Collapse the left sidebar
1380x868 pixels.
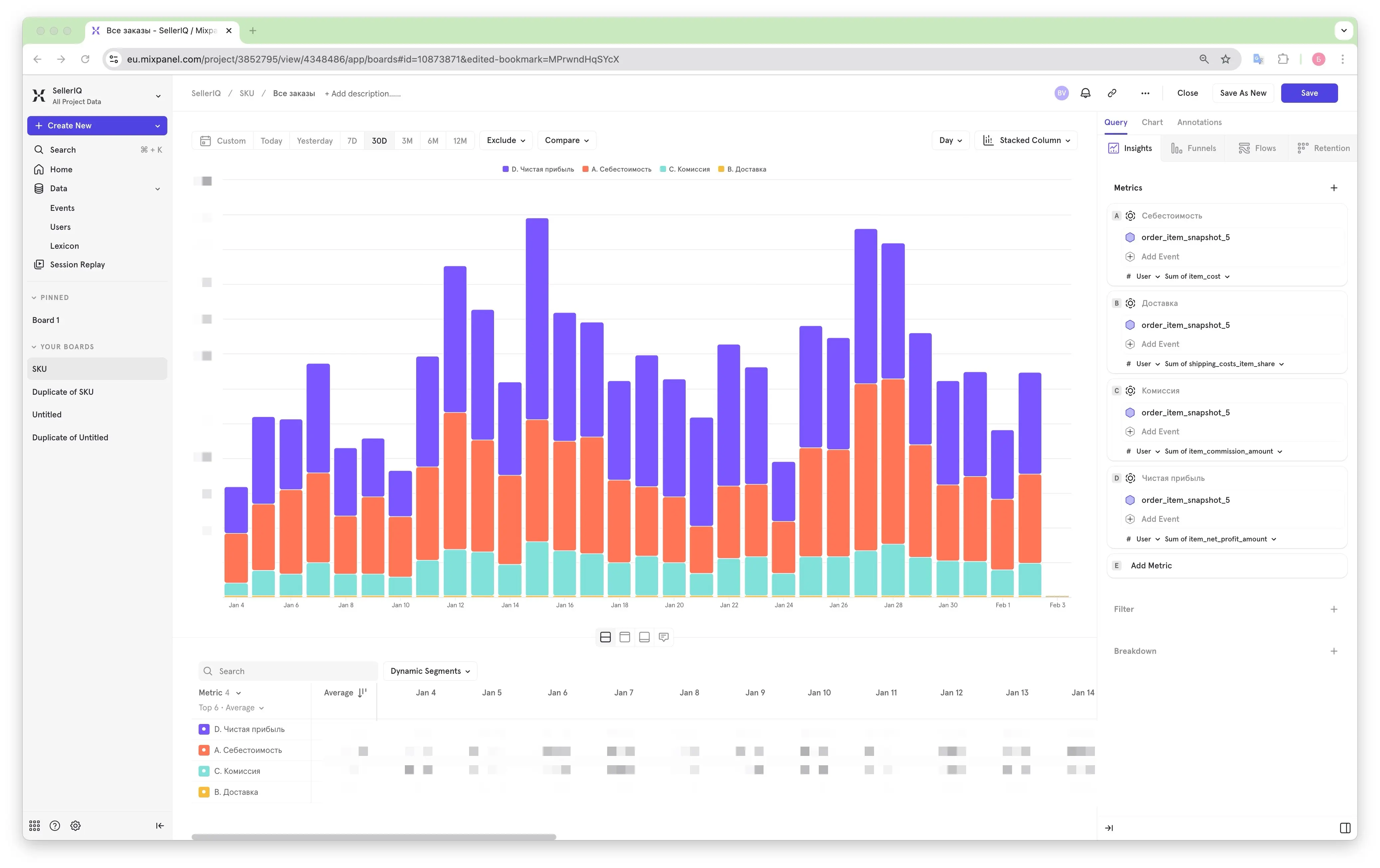[160, 826]
